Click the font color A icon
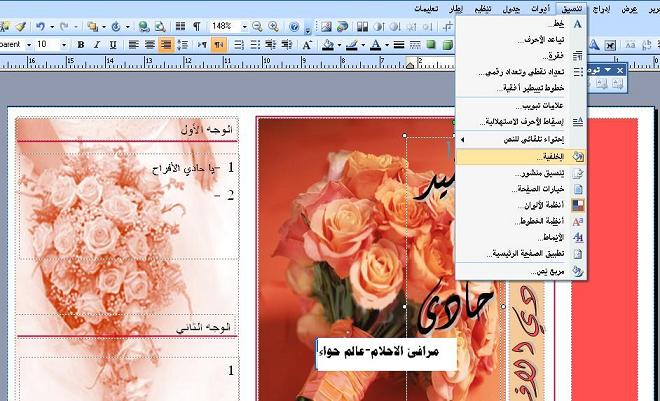This screenshot has height=401, width=660. click(x=376, y=45)
